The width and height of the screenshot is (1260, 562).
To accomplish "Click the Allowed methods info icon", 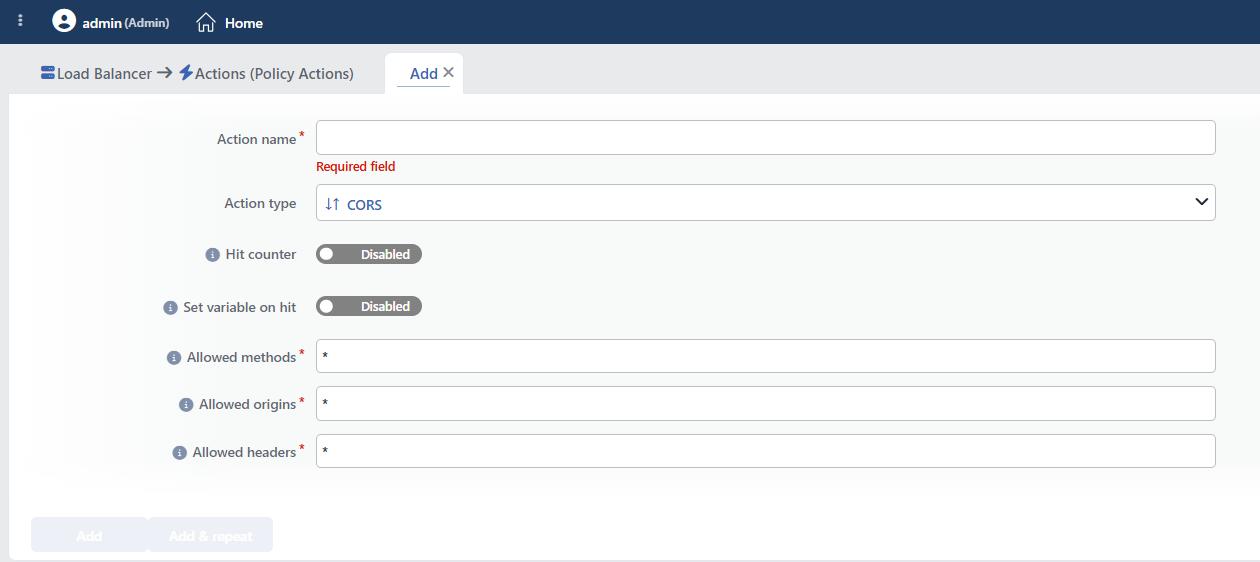I will [x=174, y=358].
